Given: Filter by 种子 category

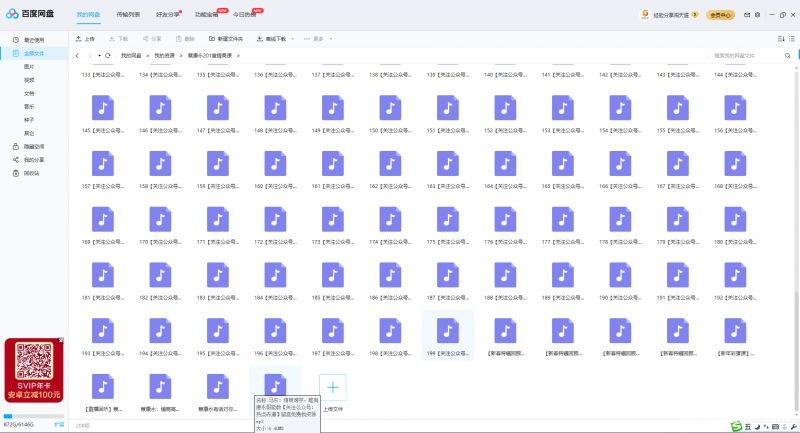Looking at the screenshot, I should (29, 120).
